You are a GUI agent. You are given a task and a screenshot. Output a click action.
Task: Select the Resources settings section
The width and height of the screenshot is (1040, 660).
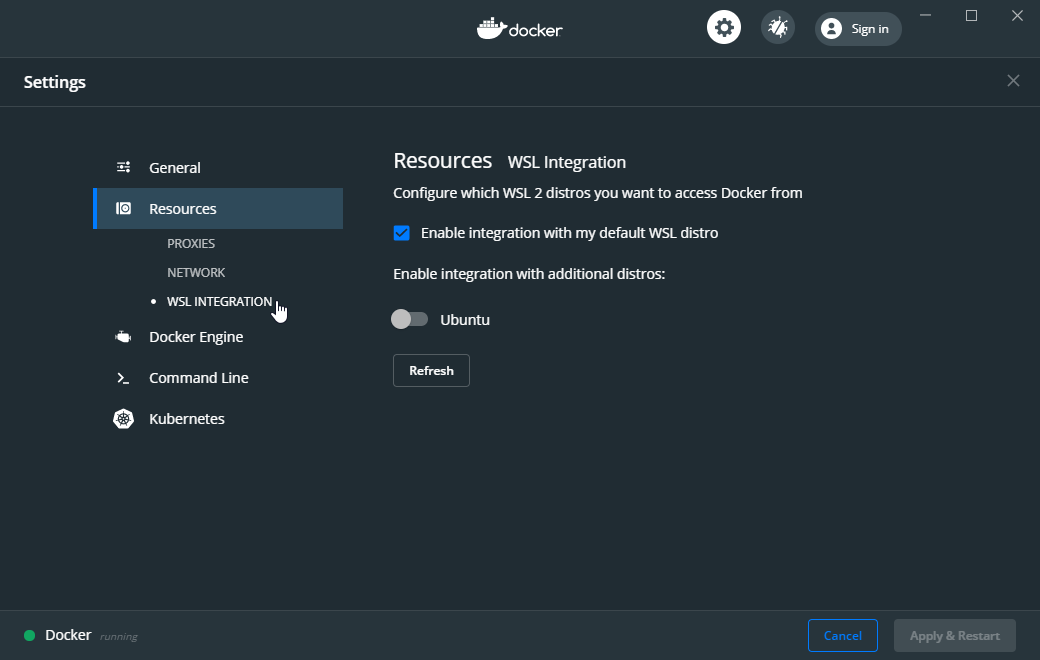point(218,208)
